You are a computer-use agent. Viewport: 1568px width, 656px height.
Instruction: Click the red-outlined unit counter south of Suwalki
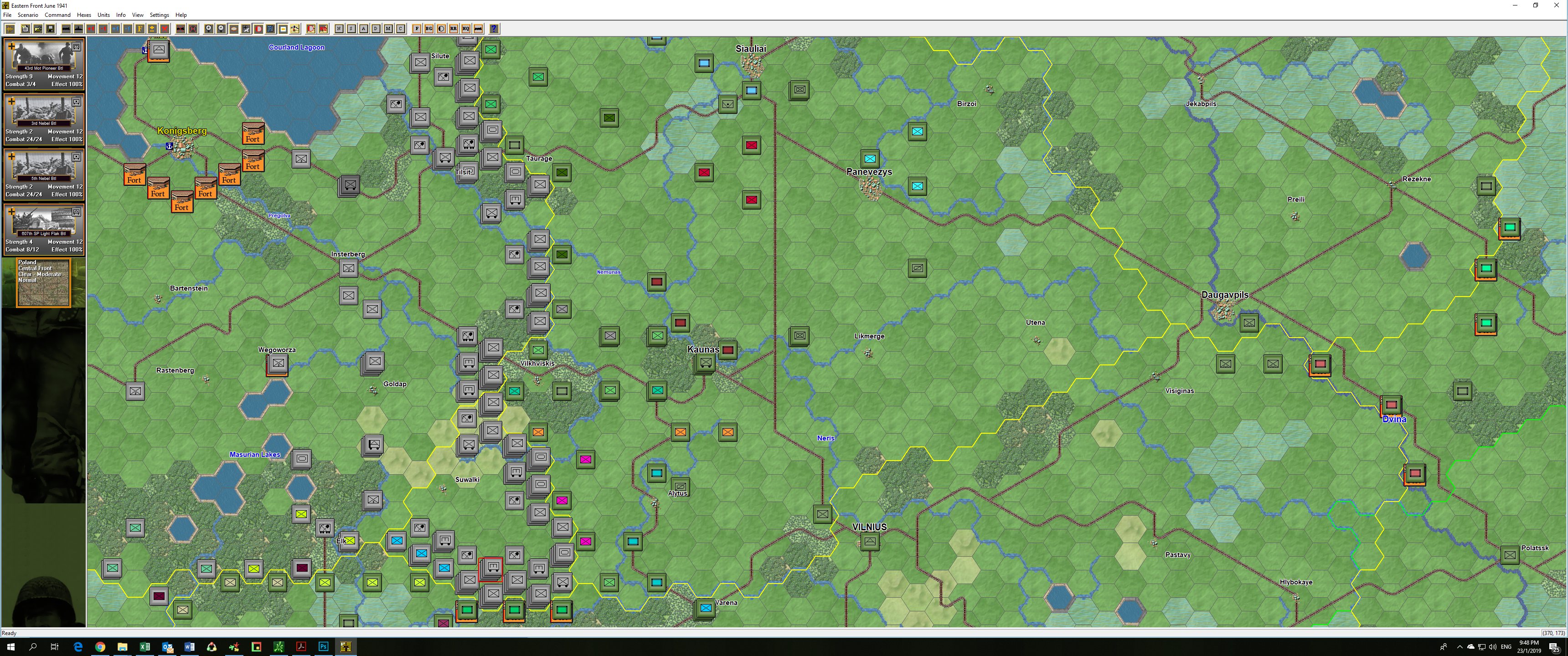tap(490, 569)
